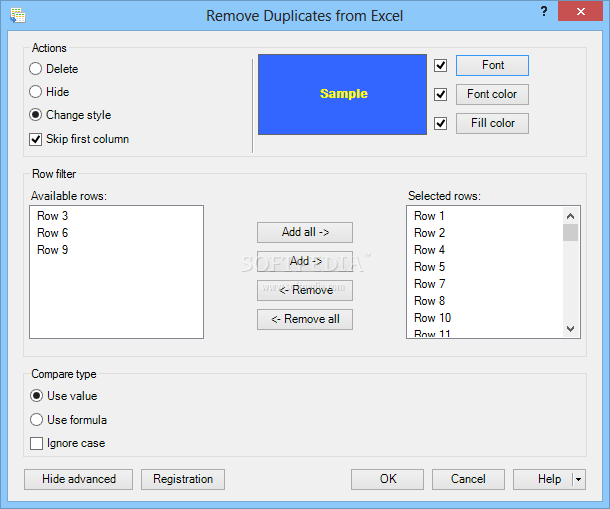The image size is (610, 509).
Task: Select the Delete action radio button
Action: click(35, 68)
